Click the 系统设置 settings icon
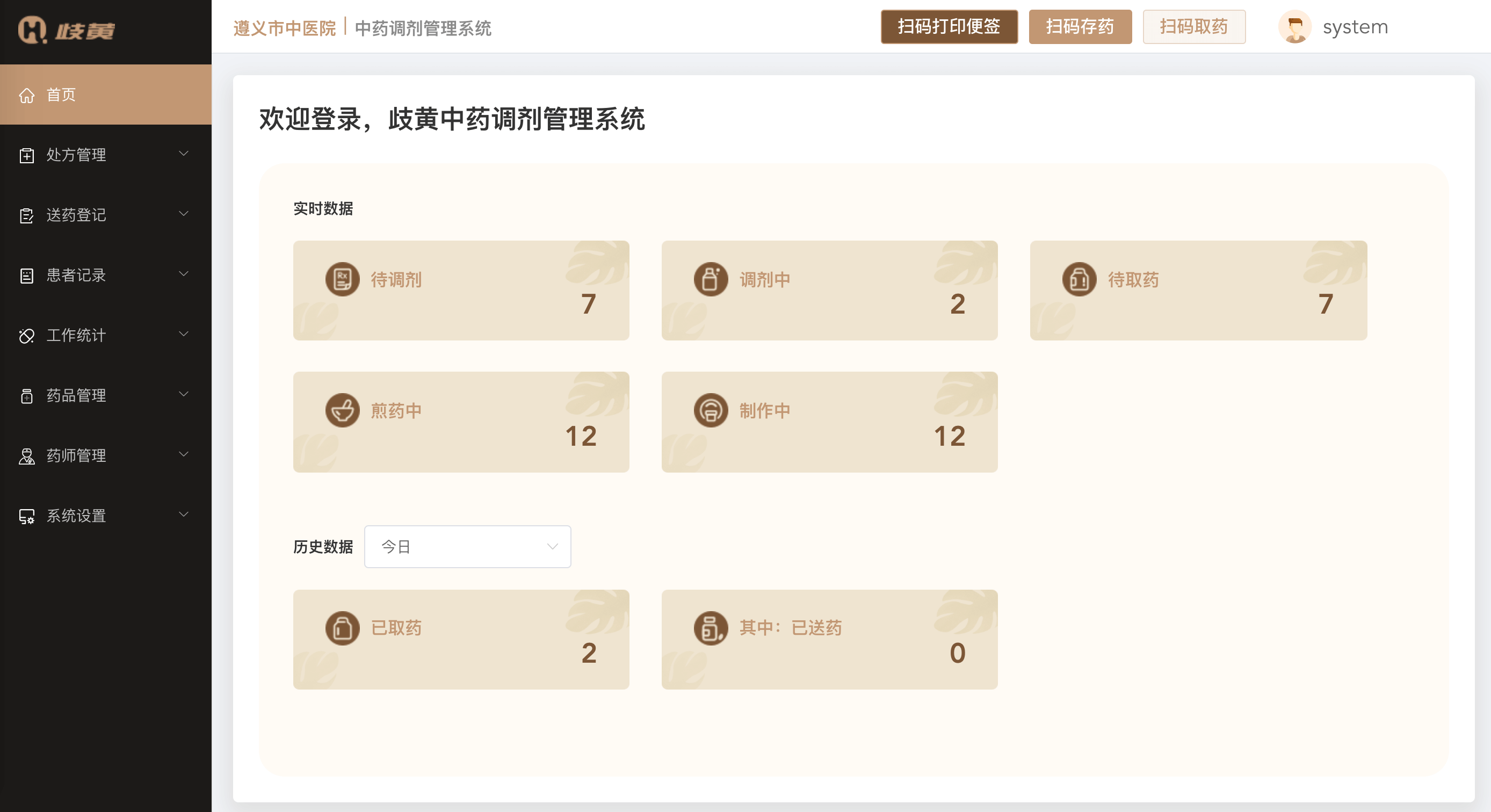This screenshot has width=1491, height=812. [x=27, y=516]
